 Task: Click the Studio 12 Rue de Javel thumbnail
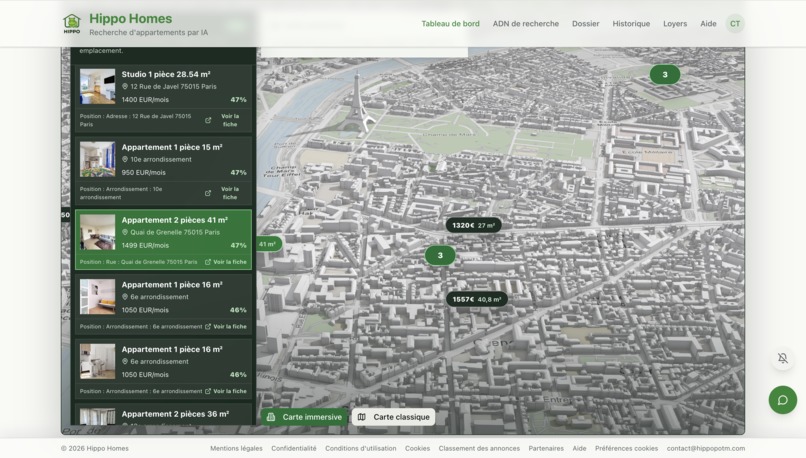tap(98, 86)
